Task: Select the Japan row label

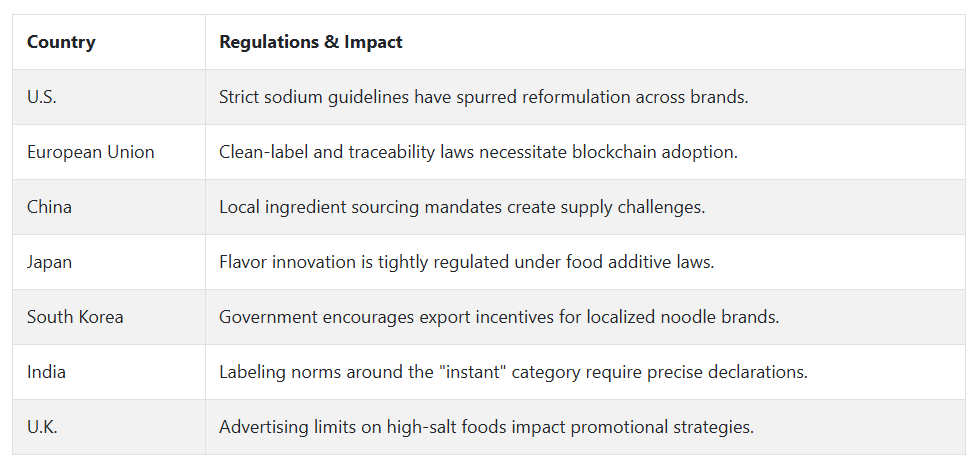Action: pos(49,262)
